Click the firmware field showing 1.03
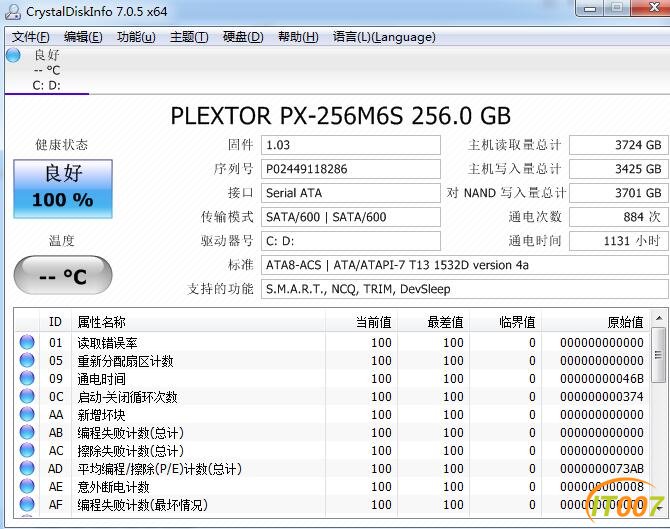The width and height of the screenshot is (670, 529). click(x=351, y=145)
